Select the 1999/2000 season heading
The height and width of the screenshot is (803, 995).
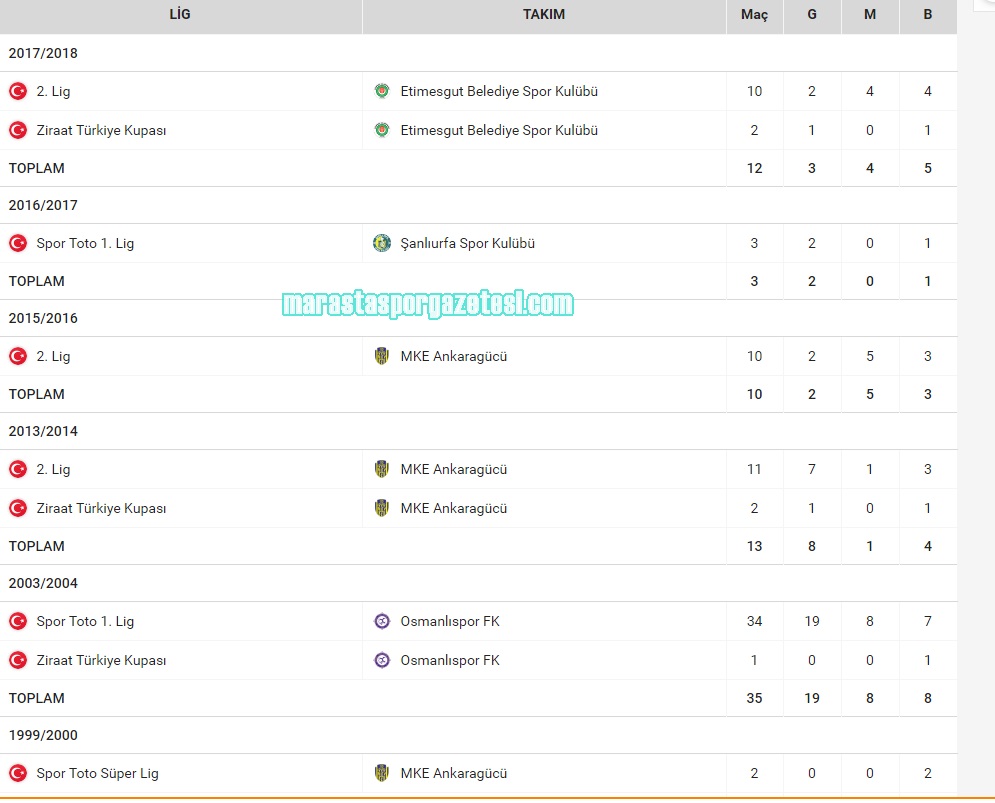[43, 736]
